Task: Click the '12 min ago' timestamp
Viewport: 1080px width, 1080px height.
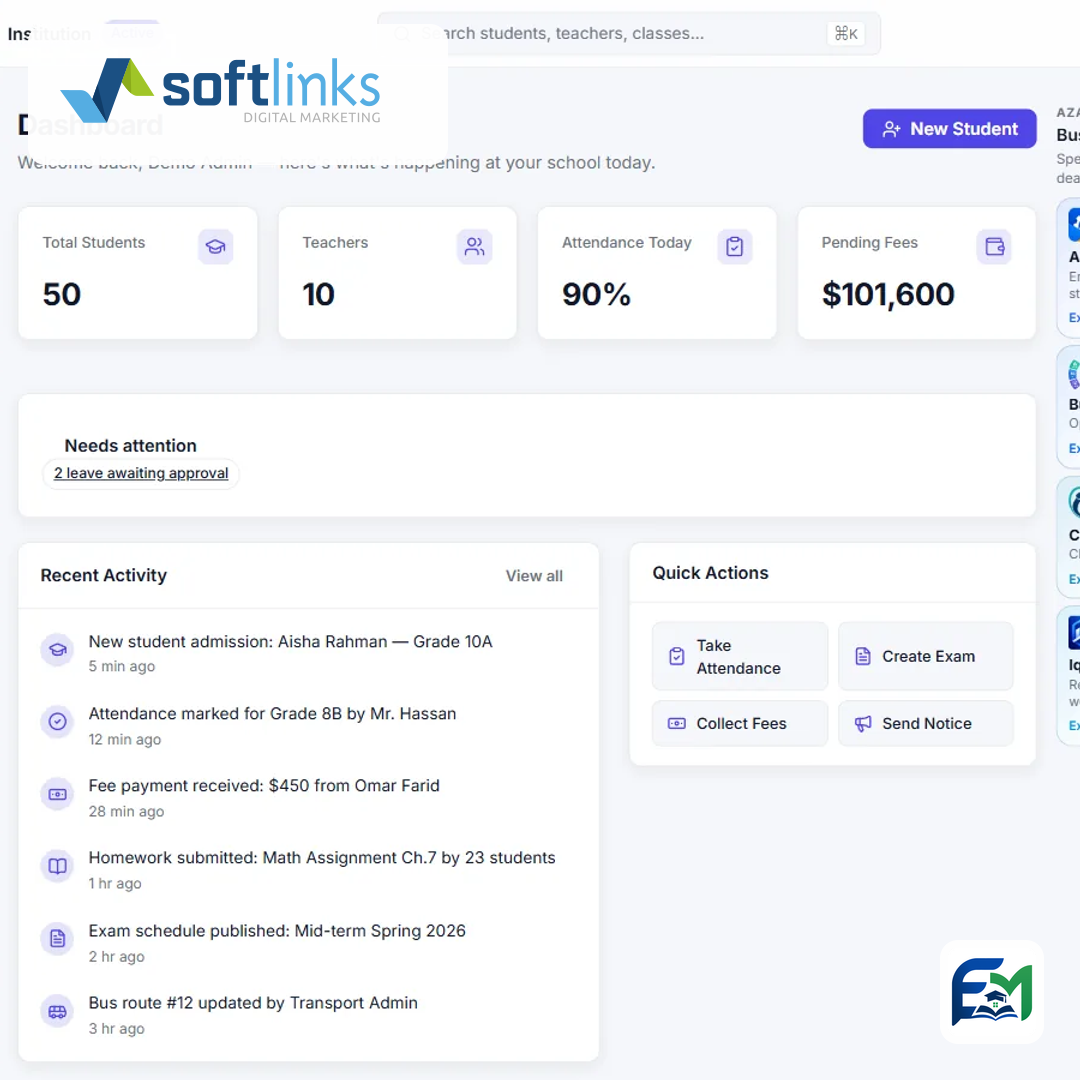Action: 125,740
